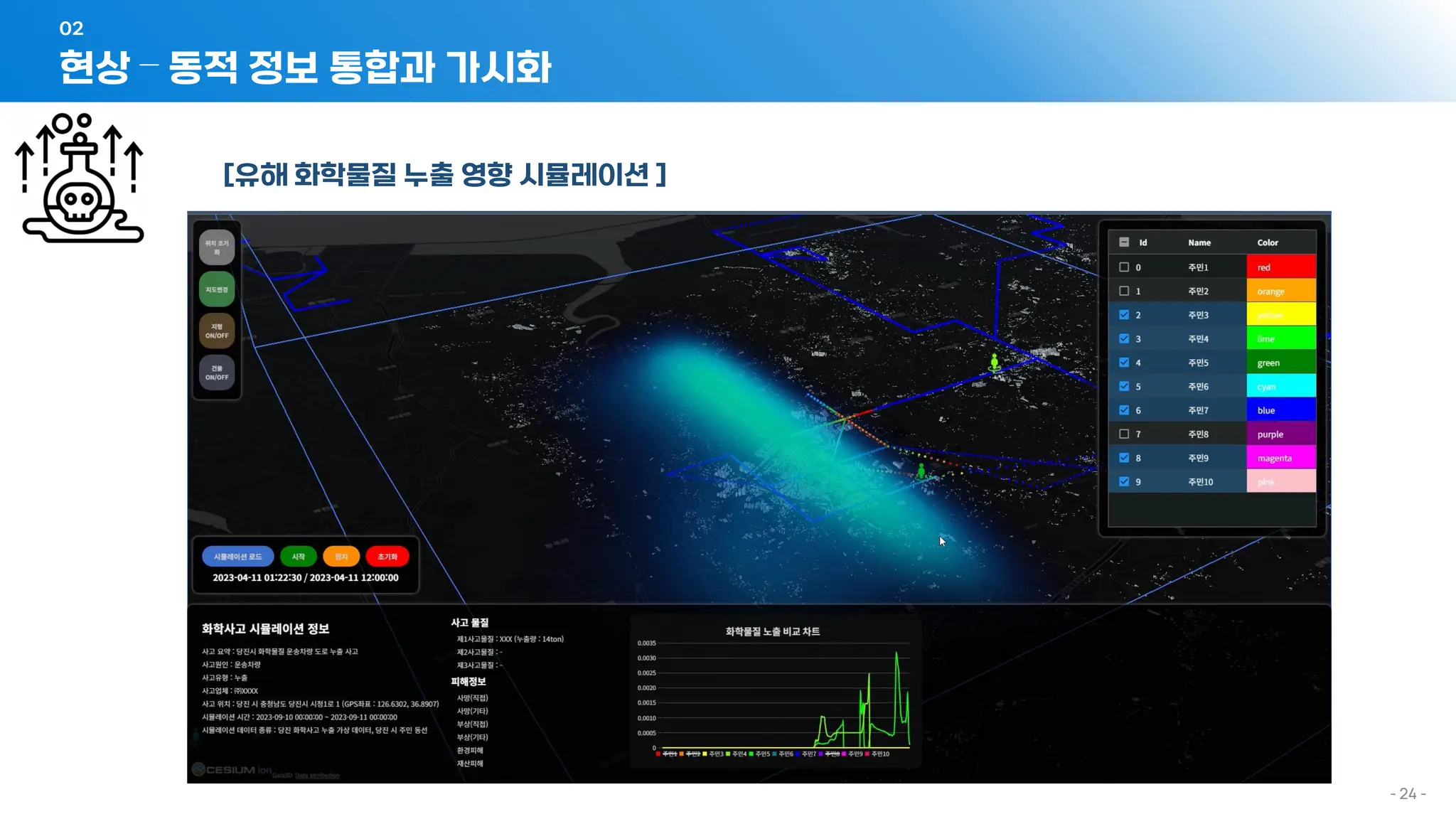Click the red color swatch for 주민1
1456x819 pixels.
pyautogui.click(x=1281, y=267)
